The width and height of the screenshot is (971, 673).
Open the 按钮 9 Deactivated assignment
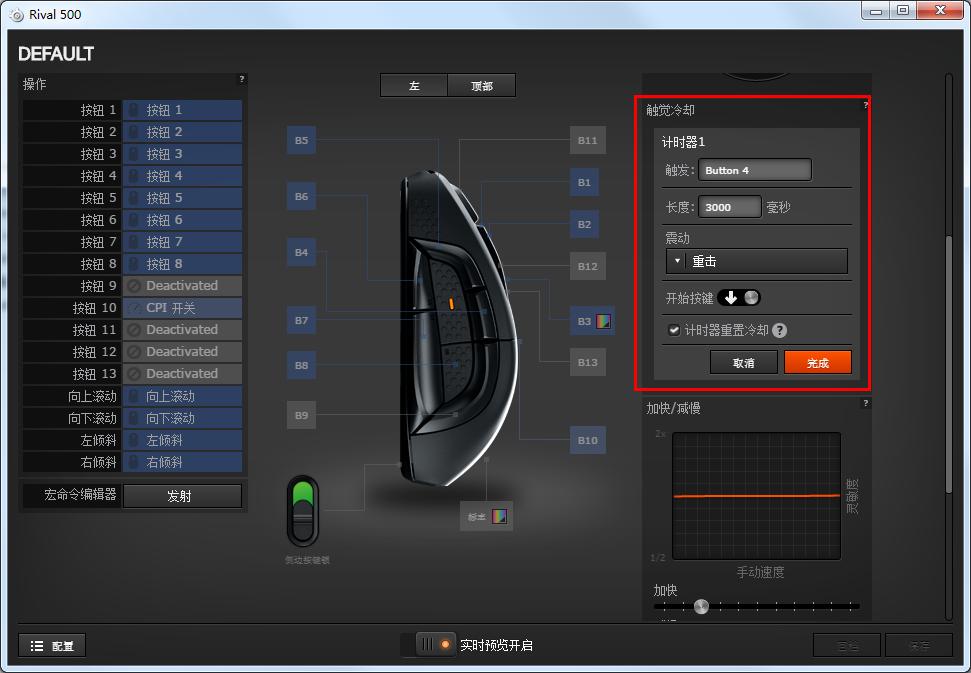182,286
